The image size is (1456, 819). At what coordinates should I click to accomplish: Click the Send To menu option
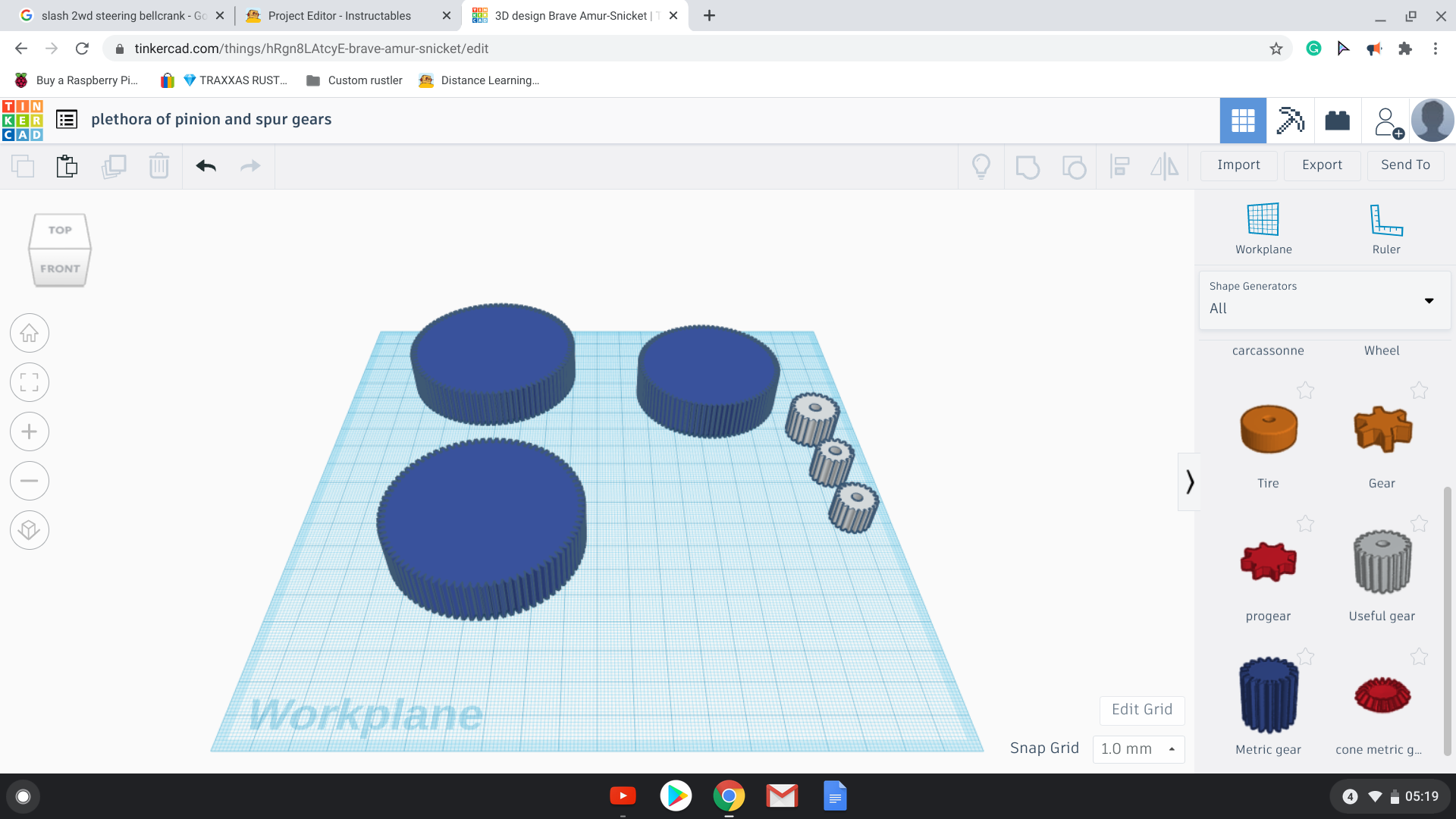point(1404,164)
